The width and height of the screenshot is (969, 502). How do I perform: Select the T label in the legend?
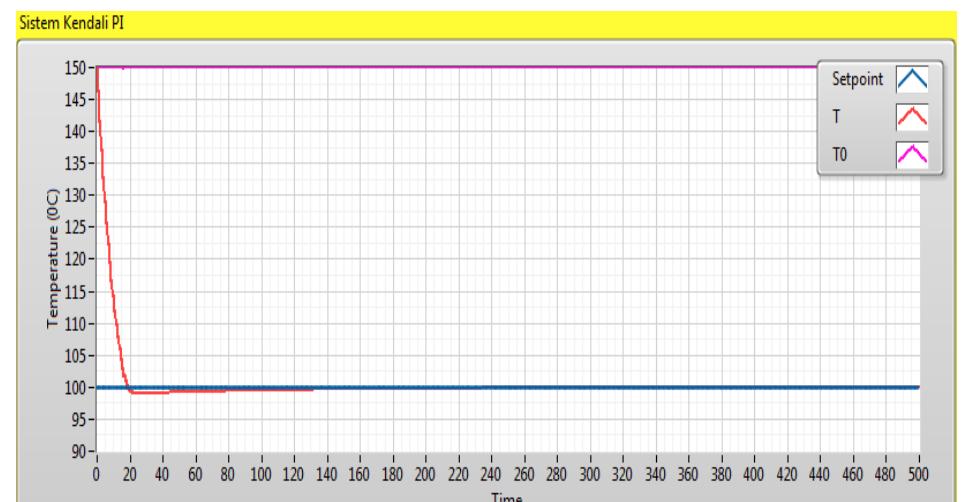click(836, 118)
